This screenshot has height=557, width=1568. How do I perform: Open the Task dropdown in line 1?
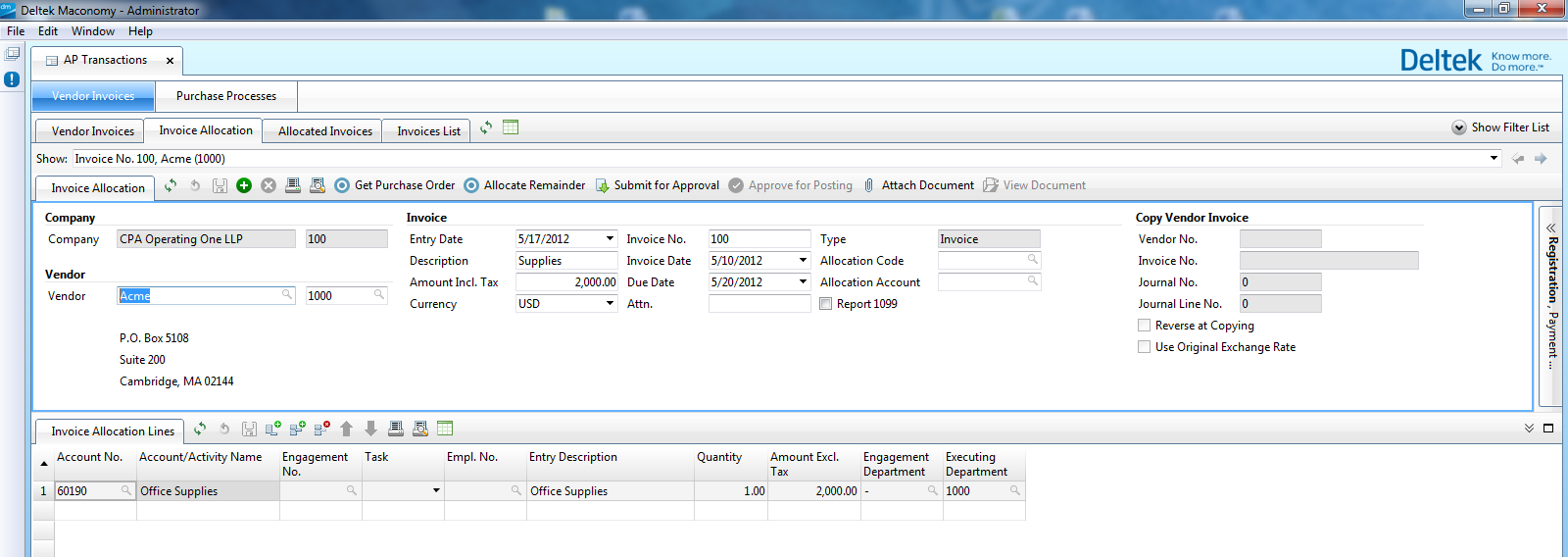coord(436,491)
